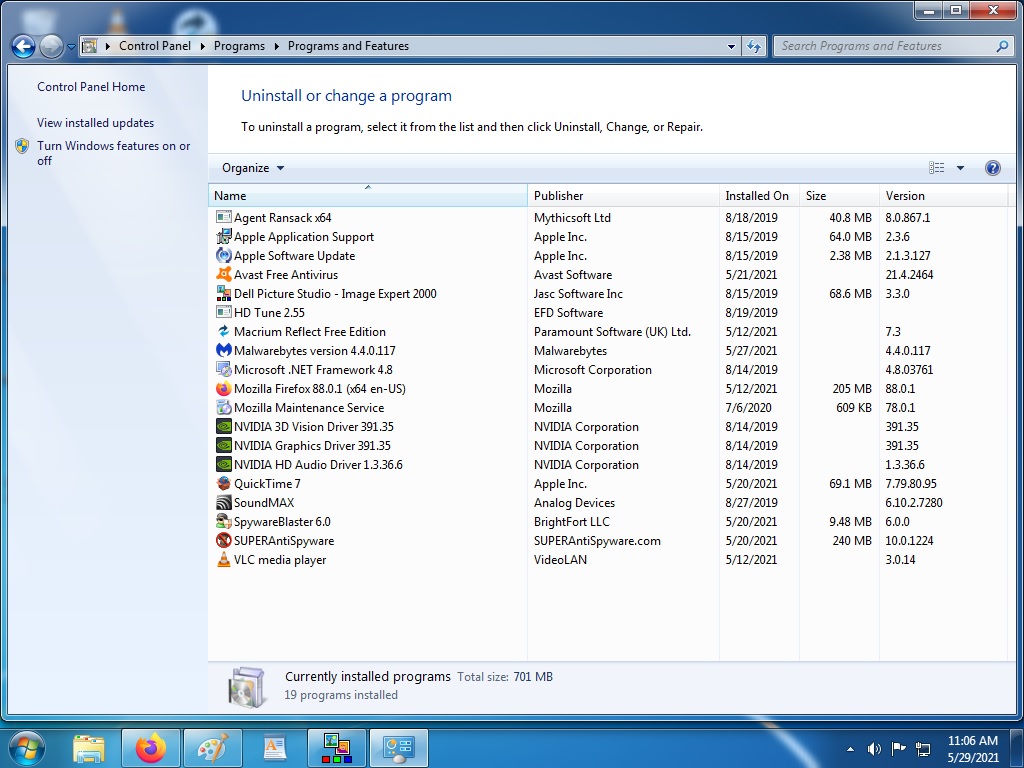Viewport: 1024px width, 768px height.
Task: Show hidden tray icons arrow
Action: 850,749
